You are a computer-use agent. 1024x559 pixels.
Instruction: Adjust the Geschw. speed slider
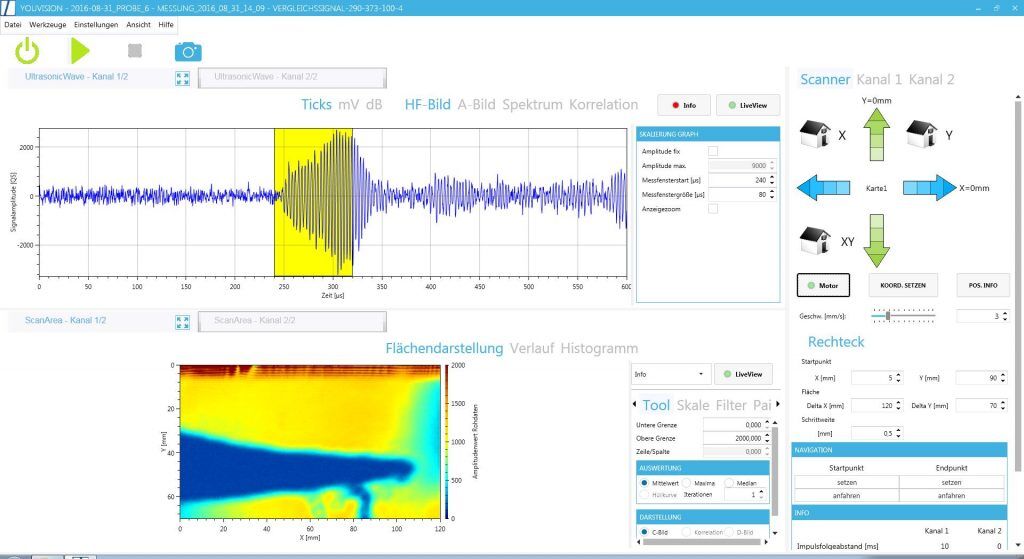[x=888, y=316]
